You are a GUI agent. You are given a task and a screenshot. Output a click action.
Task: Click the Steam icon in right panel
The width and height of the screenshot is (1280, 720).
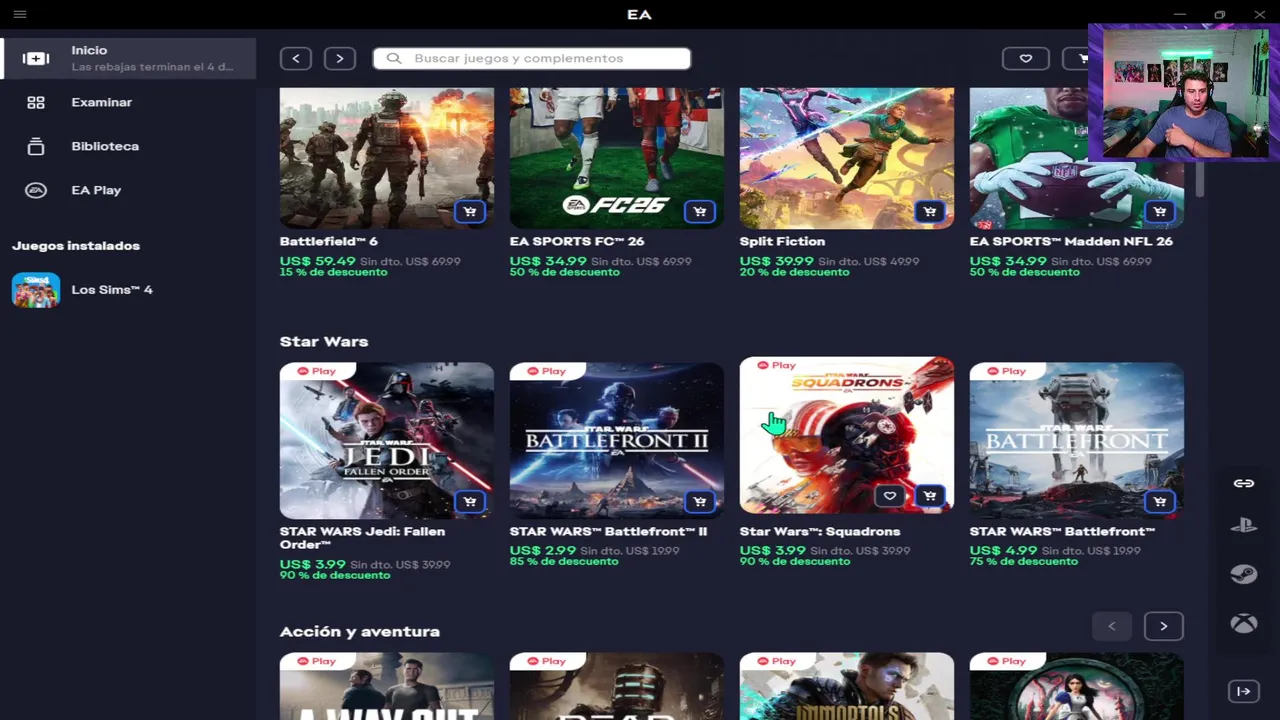point(1244,574)
